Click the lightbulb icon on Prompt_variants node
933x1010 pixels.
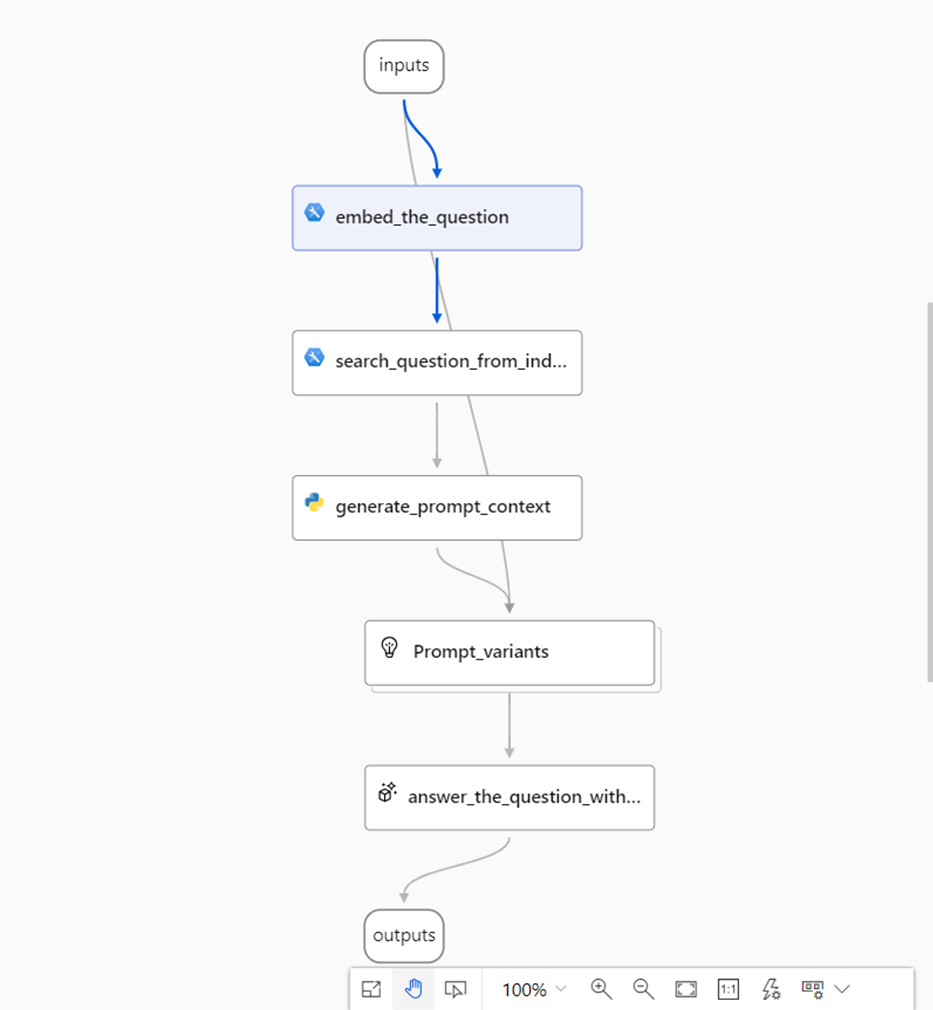388,651
